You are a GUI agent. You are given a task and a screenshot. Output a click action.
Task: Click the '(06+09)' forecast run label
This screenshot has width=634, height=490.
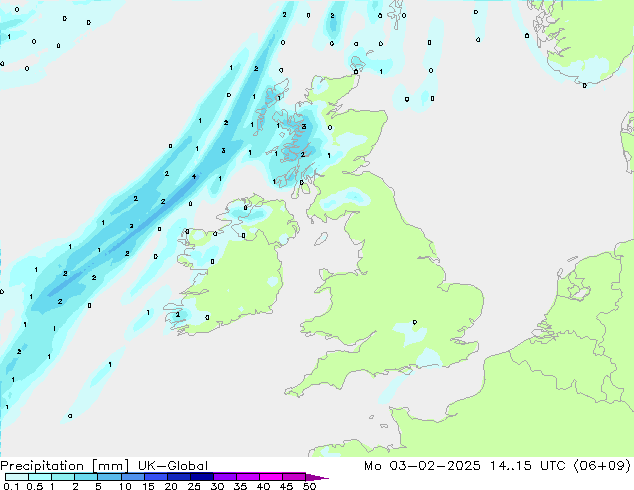[602, 466]
